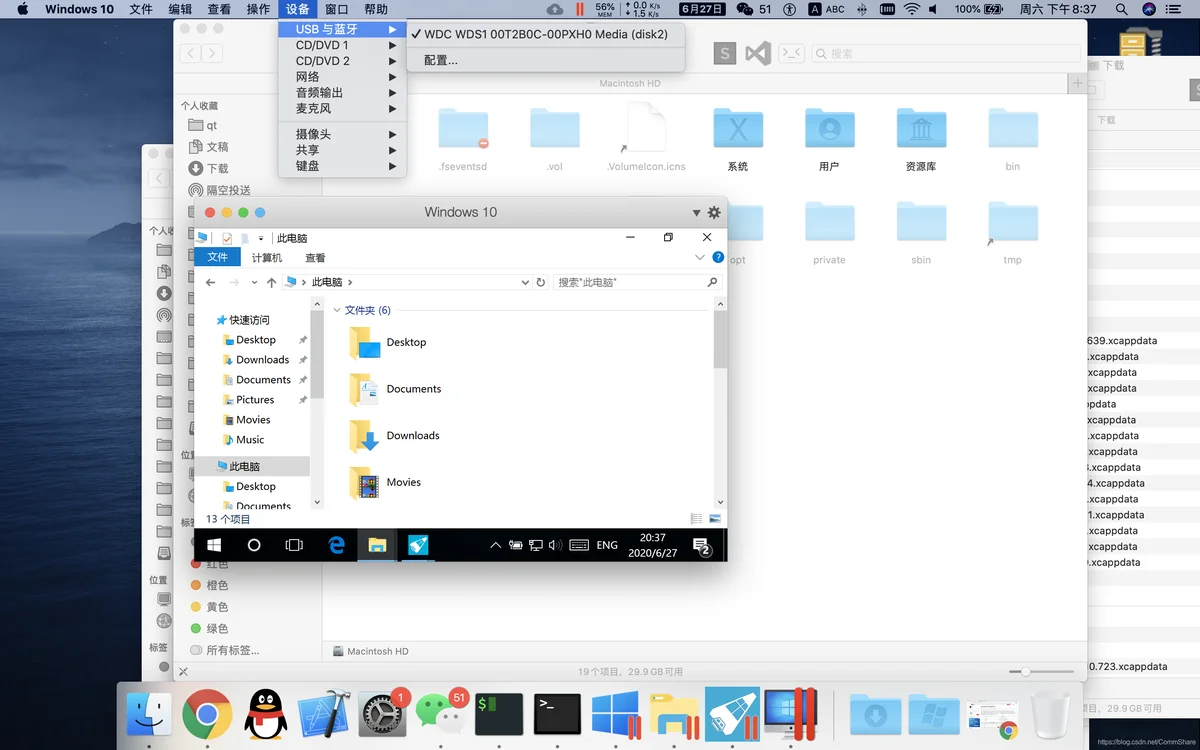This screenshot has width=1200, height=750.
Task: Click the network icon in Windows tray
Action: [536, 545]
